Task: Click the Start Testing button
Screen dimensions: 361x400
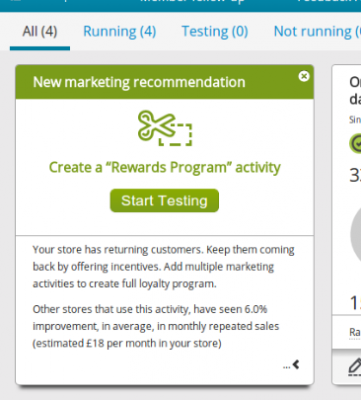Action: [164, 201]
